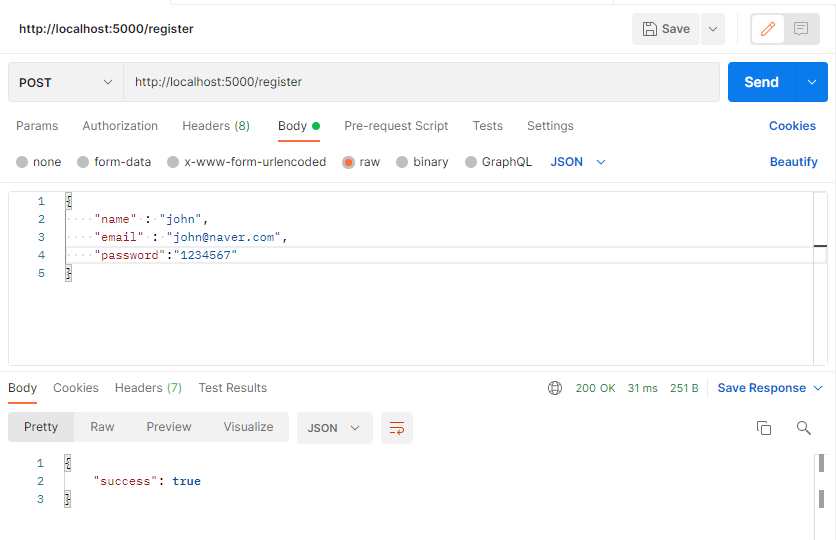Viewport: 836px width, 540px height.
Task: Click the 200 OK status text
Action: pyautogui.click(x=595, y=388)
